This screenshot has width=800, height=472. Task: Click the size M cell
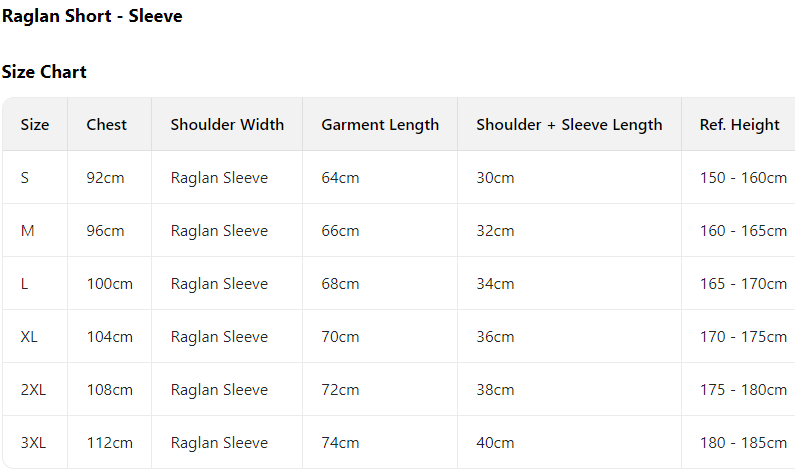[28, 231]
